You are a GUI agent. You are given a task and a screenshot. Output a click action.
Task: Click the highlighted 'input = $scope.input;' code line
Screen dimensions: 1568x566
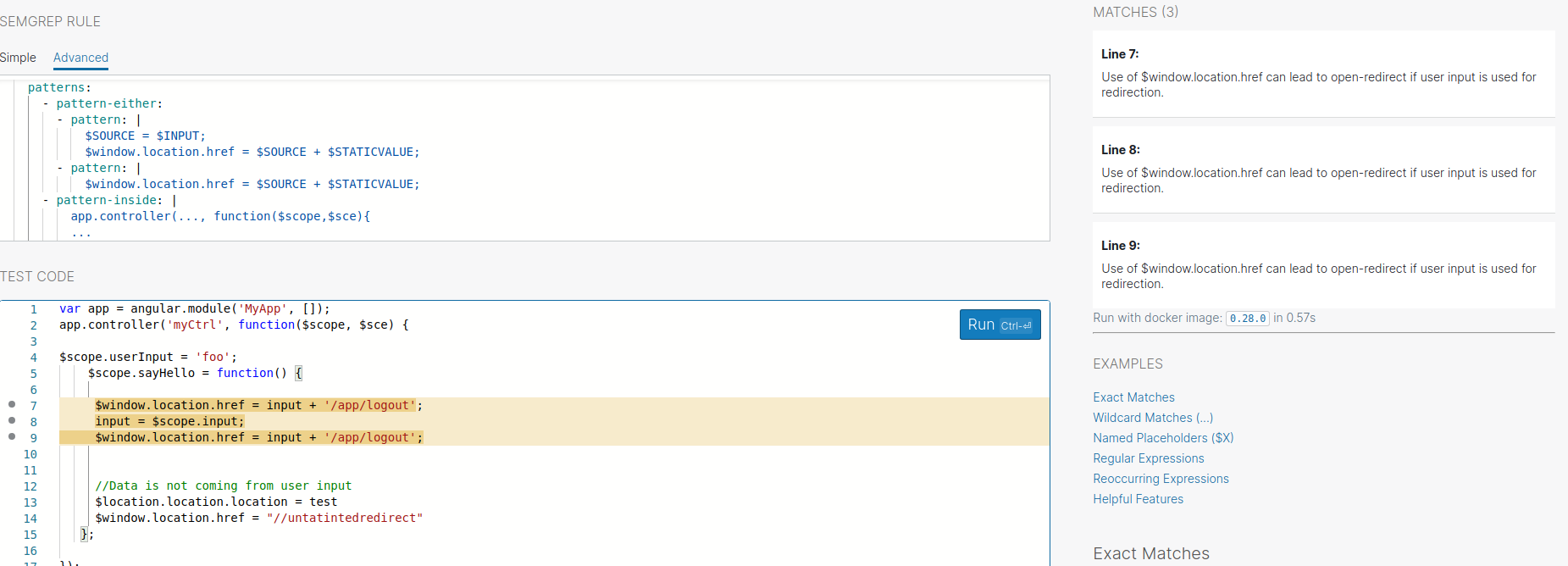coord(169,421)
